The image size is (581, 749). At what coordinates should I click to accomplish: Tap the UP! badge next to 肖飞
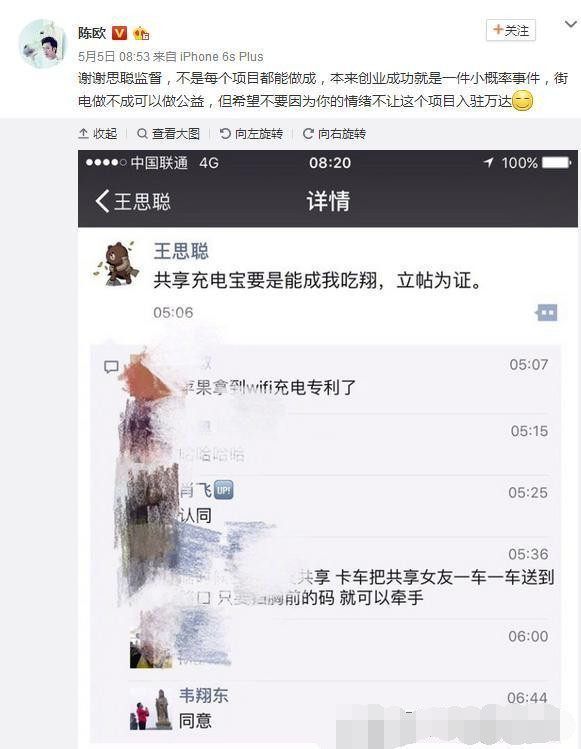(x=224, y=490)
